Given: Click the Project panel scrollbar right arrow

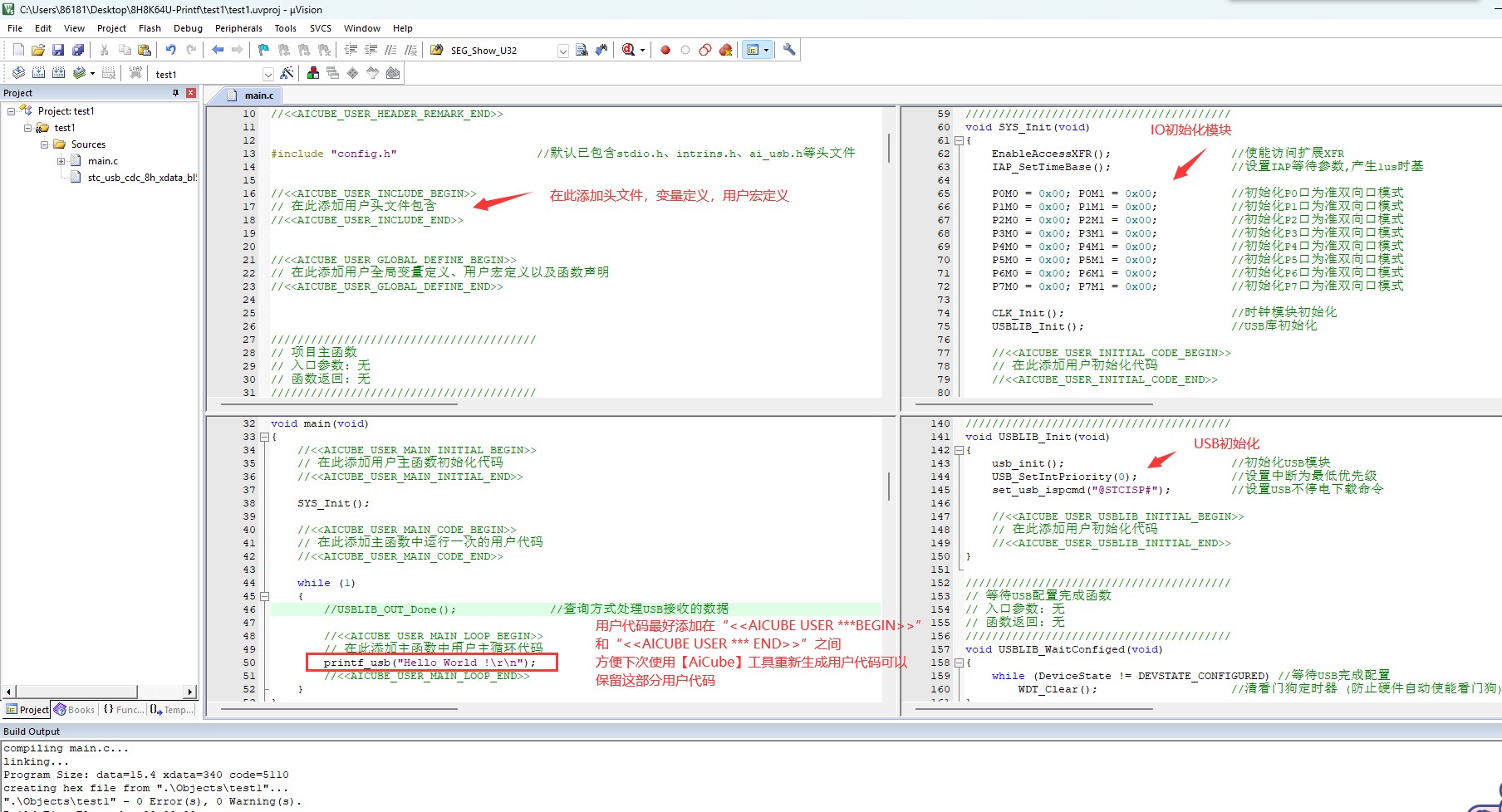Looking at the screenshot, I should click(x=190, y=692).
